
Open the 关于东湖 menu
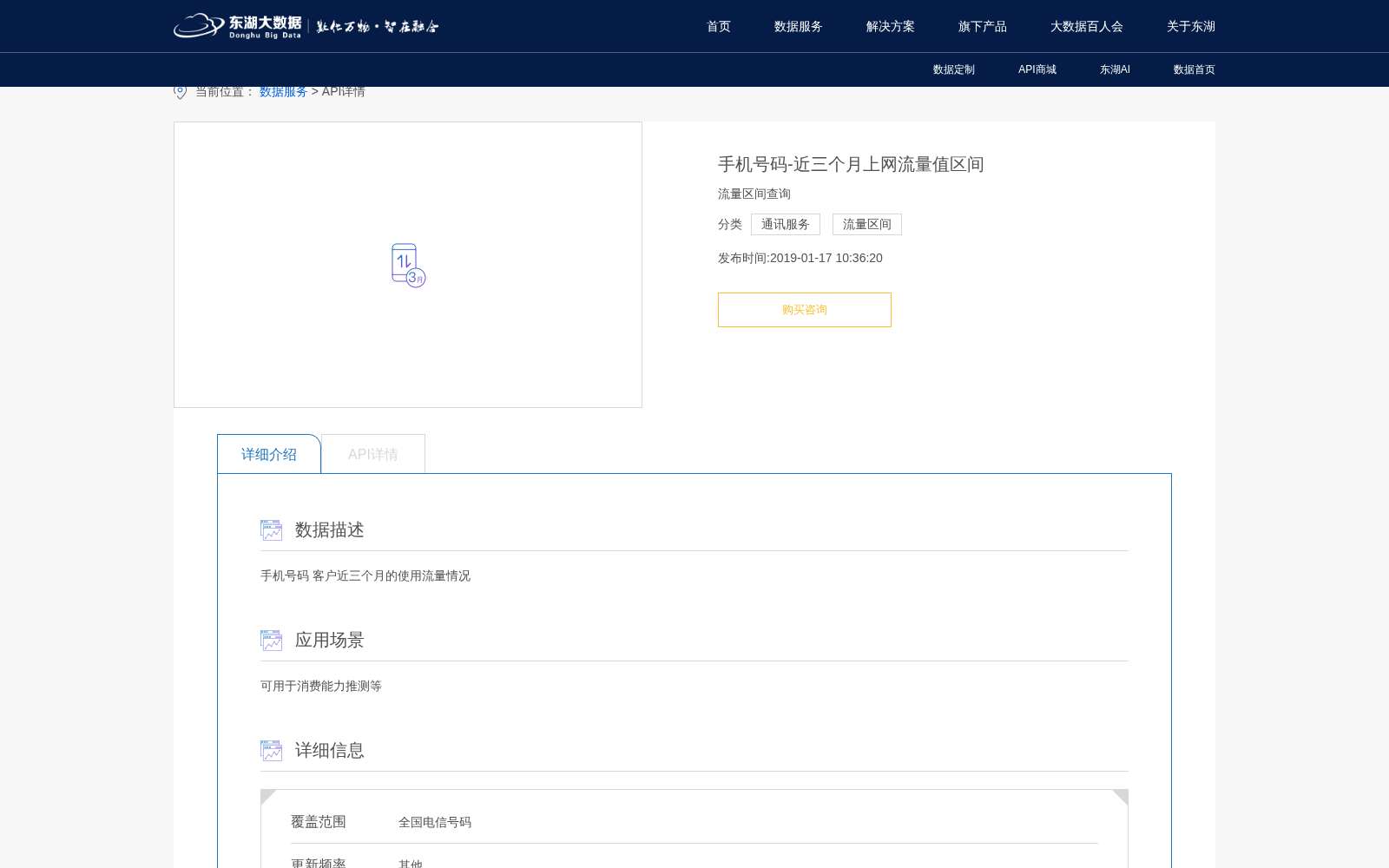coord(1191,26)
